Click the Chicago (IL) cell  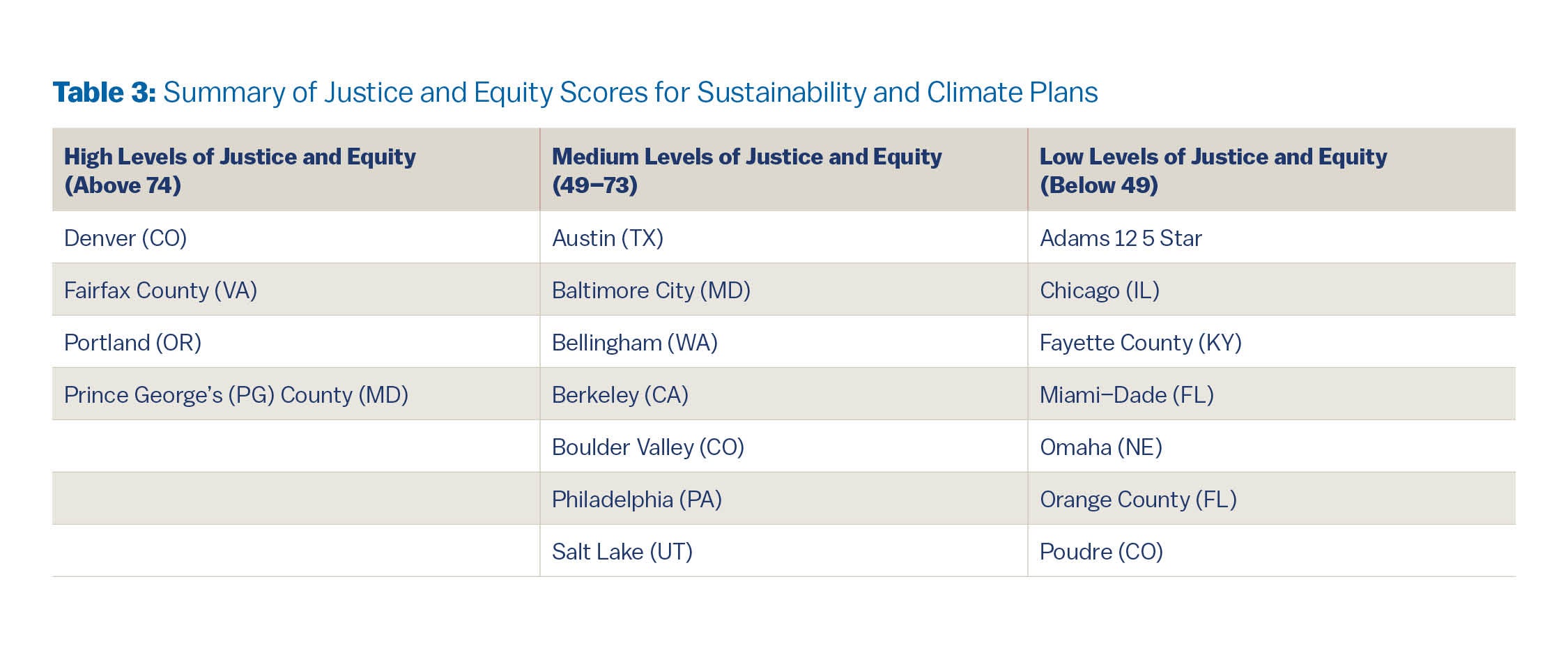click(1272, 289)
